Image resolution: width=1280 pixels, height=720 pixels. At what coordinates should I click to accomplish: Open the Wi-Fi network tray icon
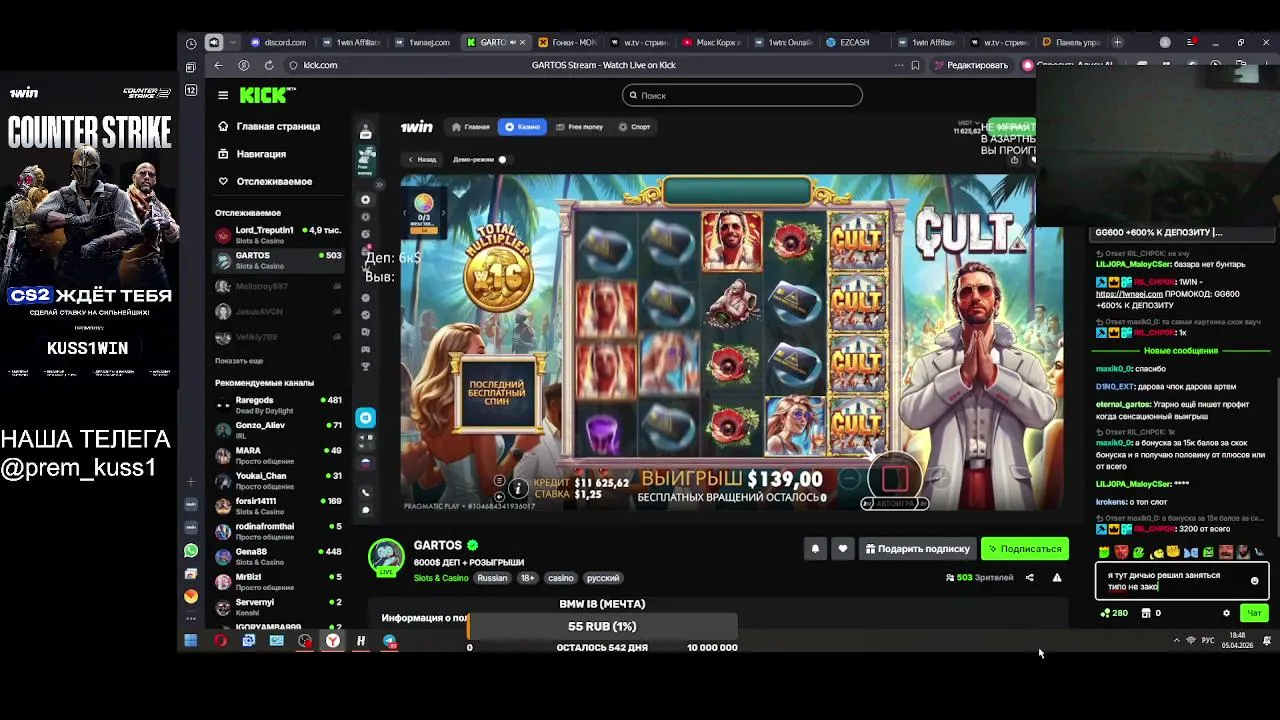click(1190, 640)
